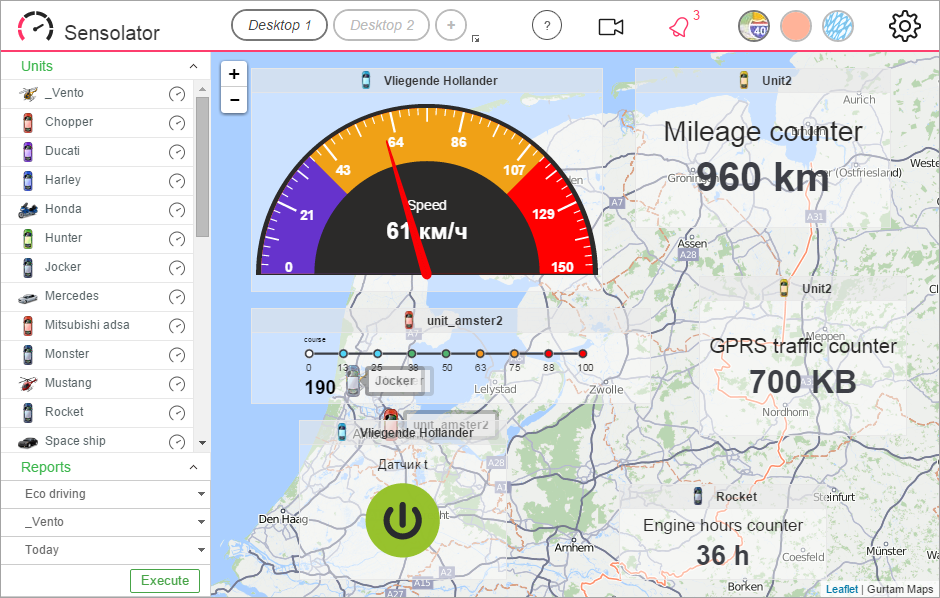Select the Ducati unit
940x598 pixels.
pyautogui.click(x=97, y=152)
